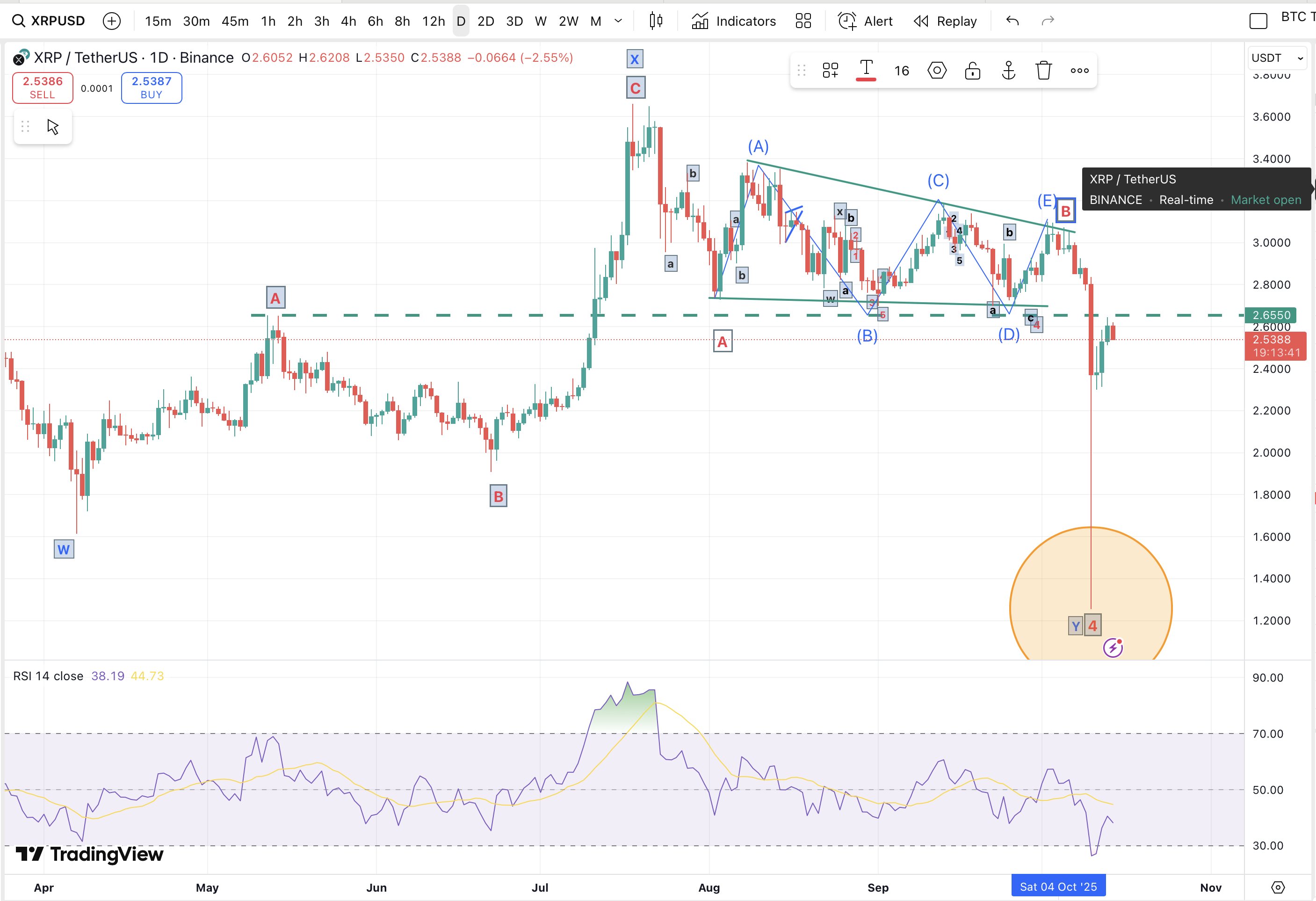Start Replay mode
The image size is (1316, 901).
[x=945, y=21]
